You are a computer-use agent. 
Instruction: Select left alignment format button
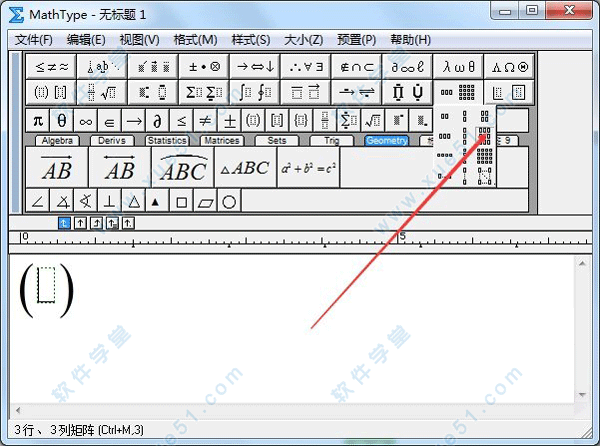pyautogui.click(x=64, y=223)
